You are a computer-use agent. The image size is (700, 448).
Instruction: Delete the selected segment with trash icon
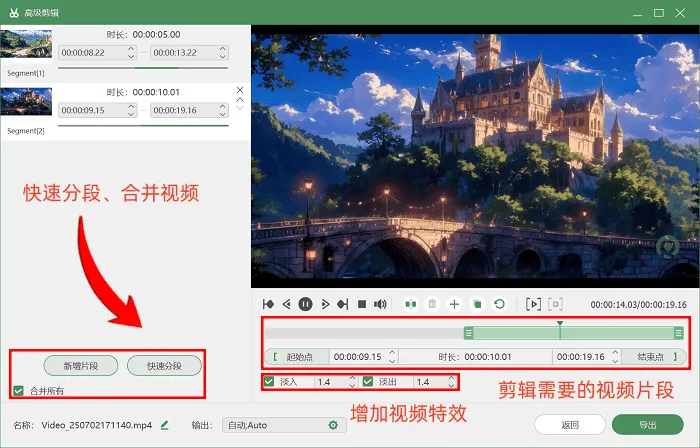(432, 304)
